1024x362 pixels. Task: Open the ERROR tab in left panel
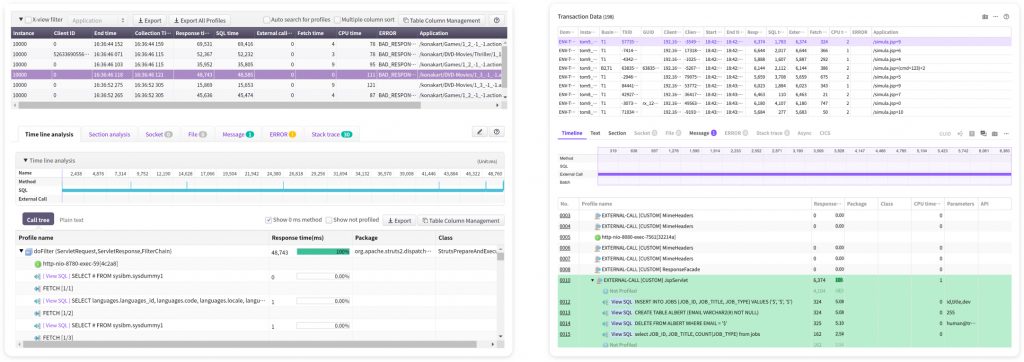tap(282, 135)
